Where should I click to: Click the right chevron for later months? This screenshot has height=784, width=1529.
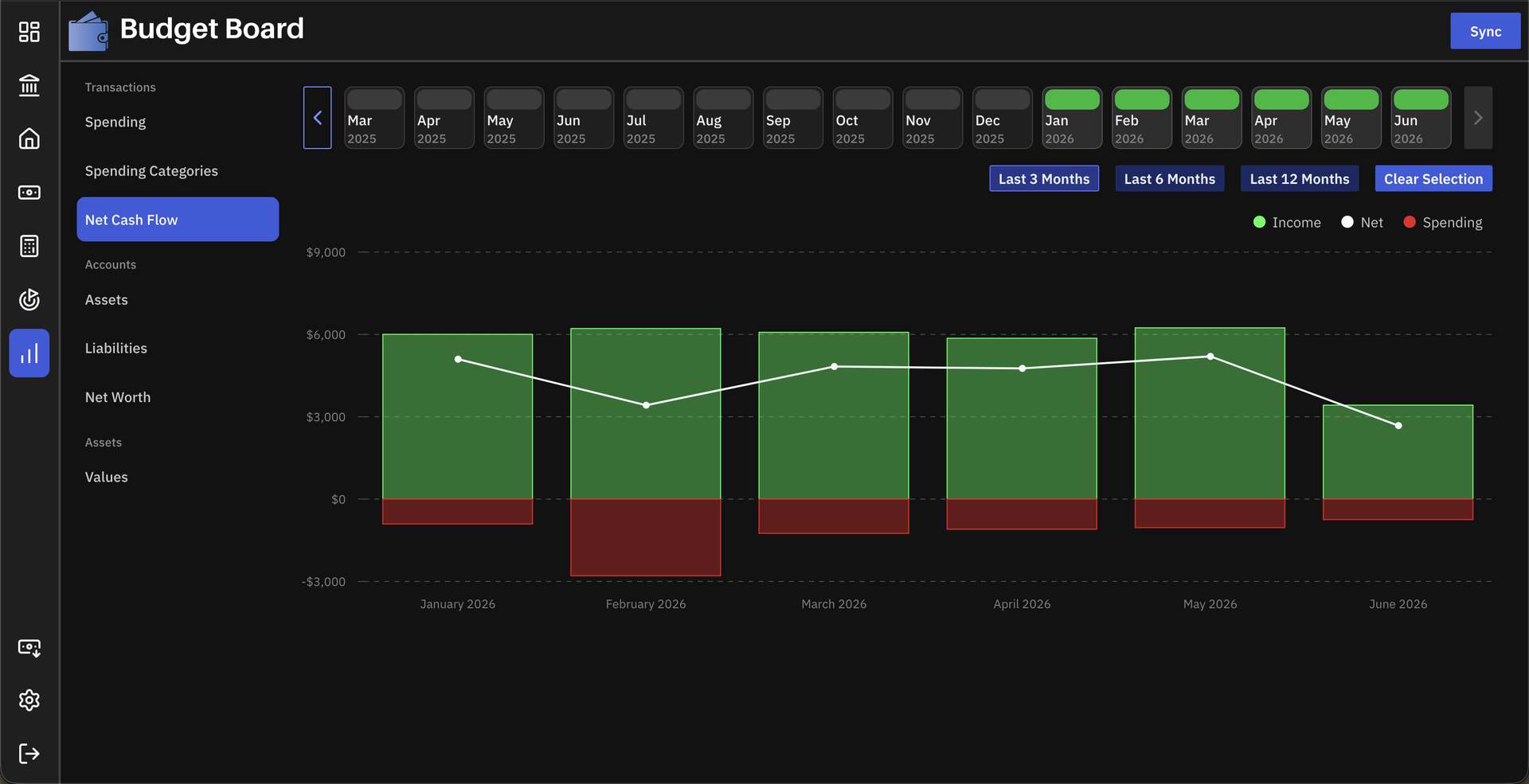click(x=1478, y=118)
